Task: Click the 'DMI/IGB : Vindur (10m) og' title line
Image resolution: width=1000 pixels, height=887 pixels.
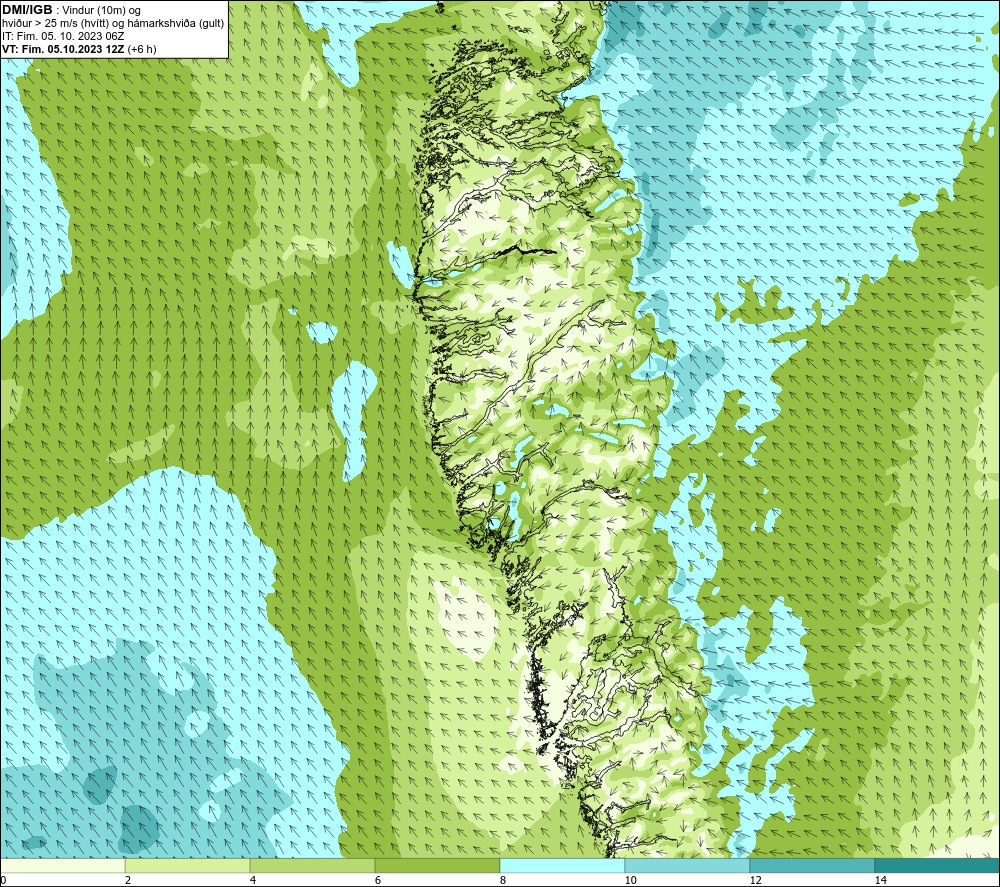Action: tap(71, 10)
